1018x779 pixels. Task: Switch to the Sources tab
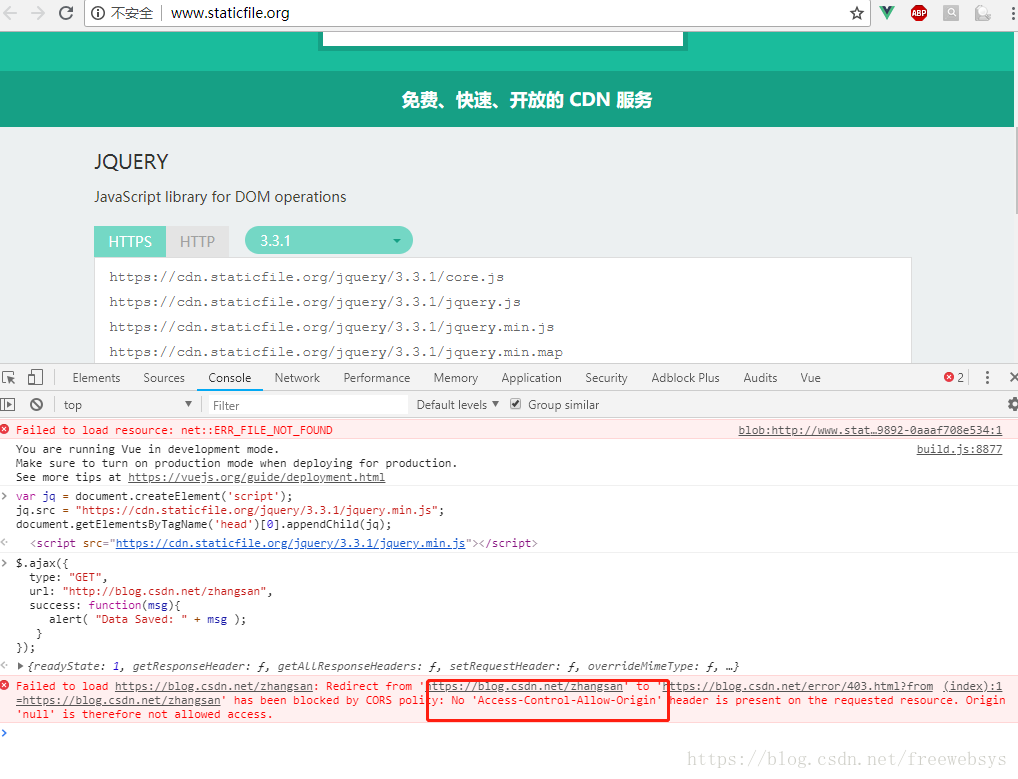click(x=164, y=378)
